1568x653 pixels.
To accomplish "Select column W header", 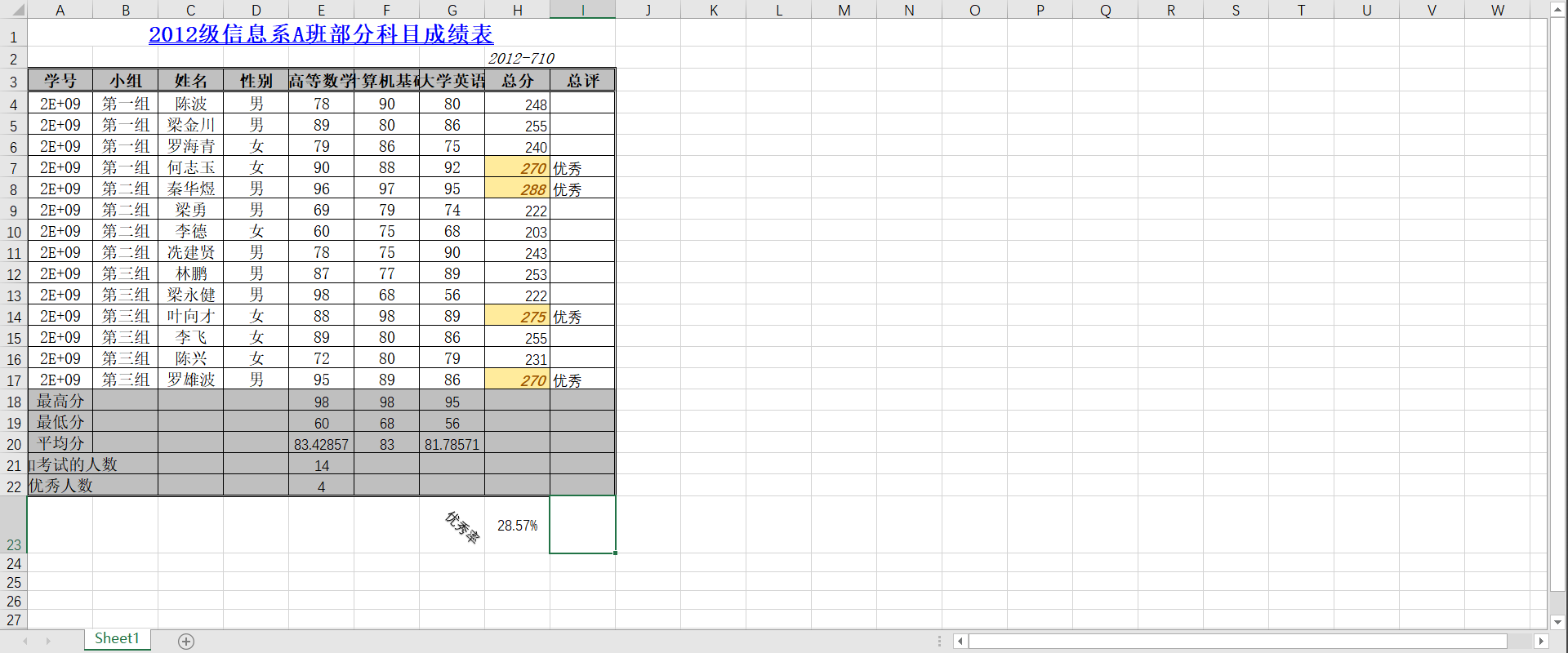I will click(1497, 10).
